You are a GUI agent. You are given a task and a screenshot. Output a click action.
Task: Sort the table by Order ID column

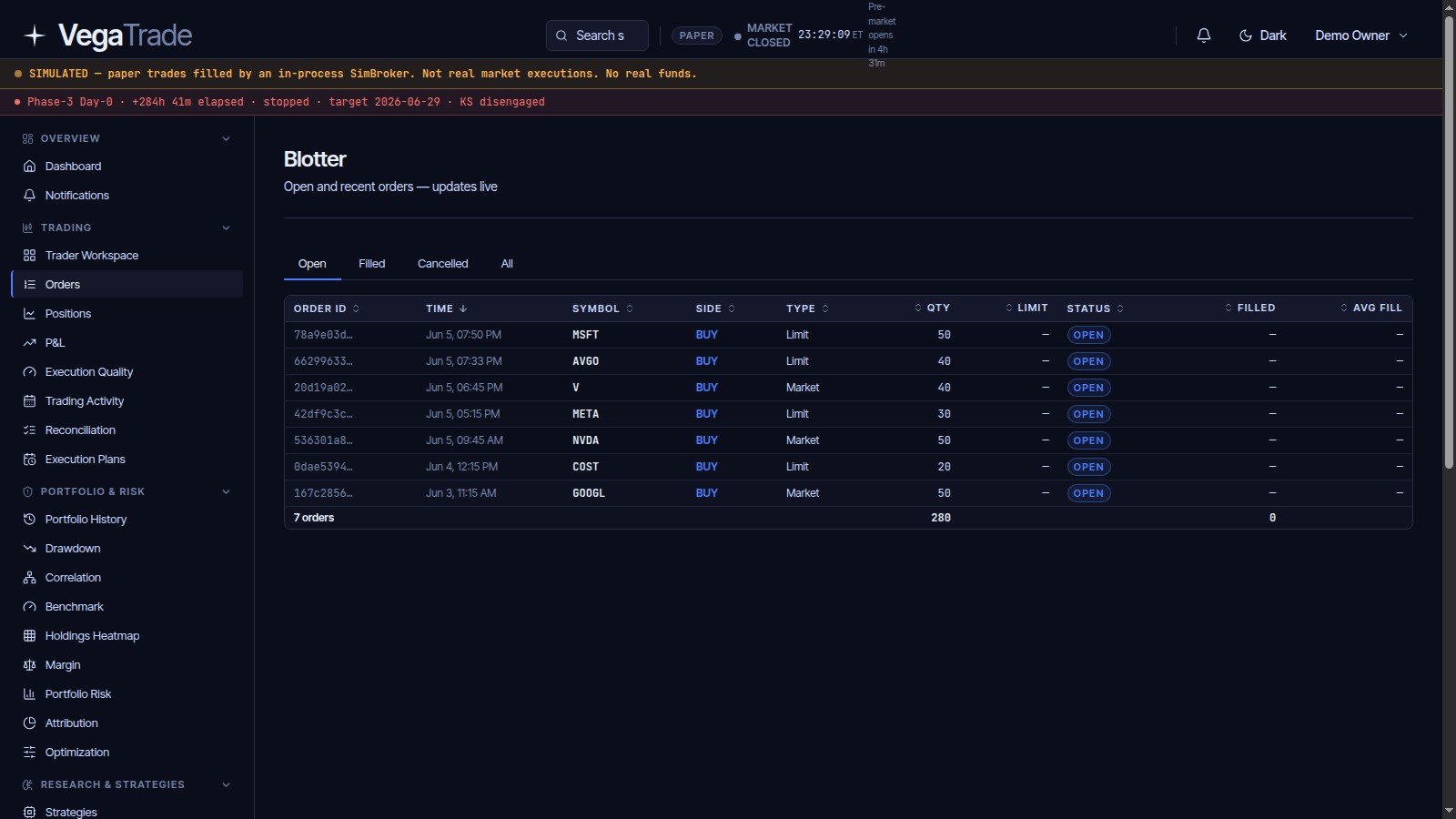coord(326,308)
